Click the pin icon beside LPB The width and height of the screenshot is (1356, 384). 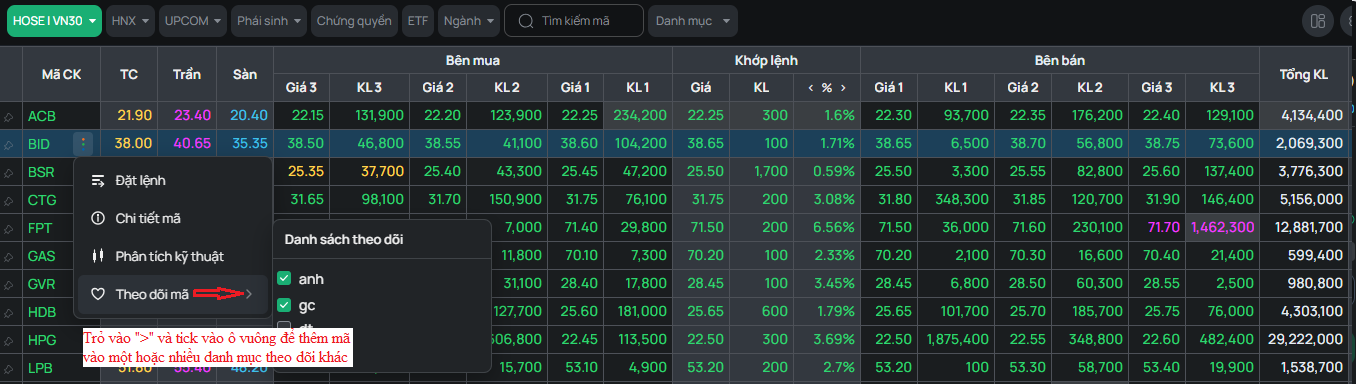[9, 369]
